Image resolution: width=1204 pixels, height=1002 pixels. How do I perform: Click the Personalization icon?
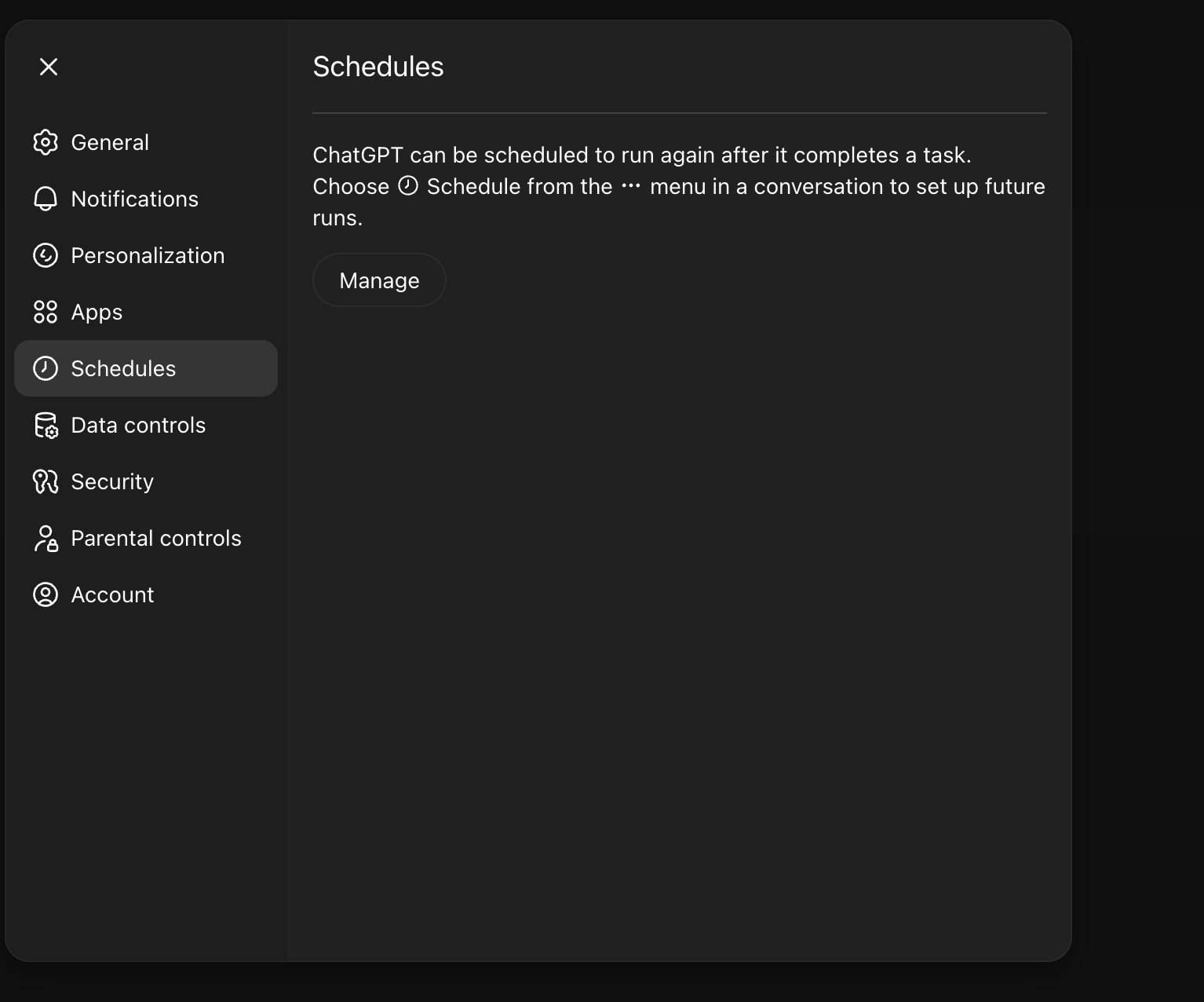tap(46, 255)
